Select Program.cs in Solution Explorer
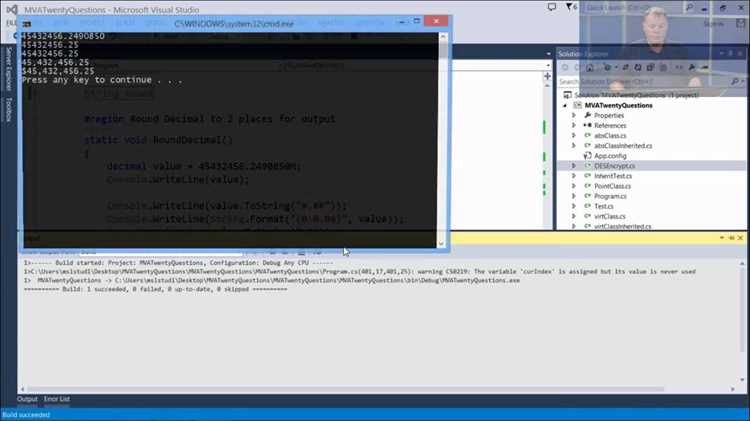The image size is (750, 421). pos(610,196)
